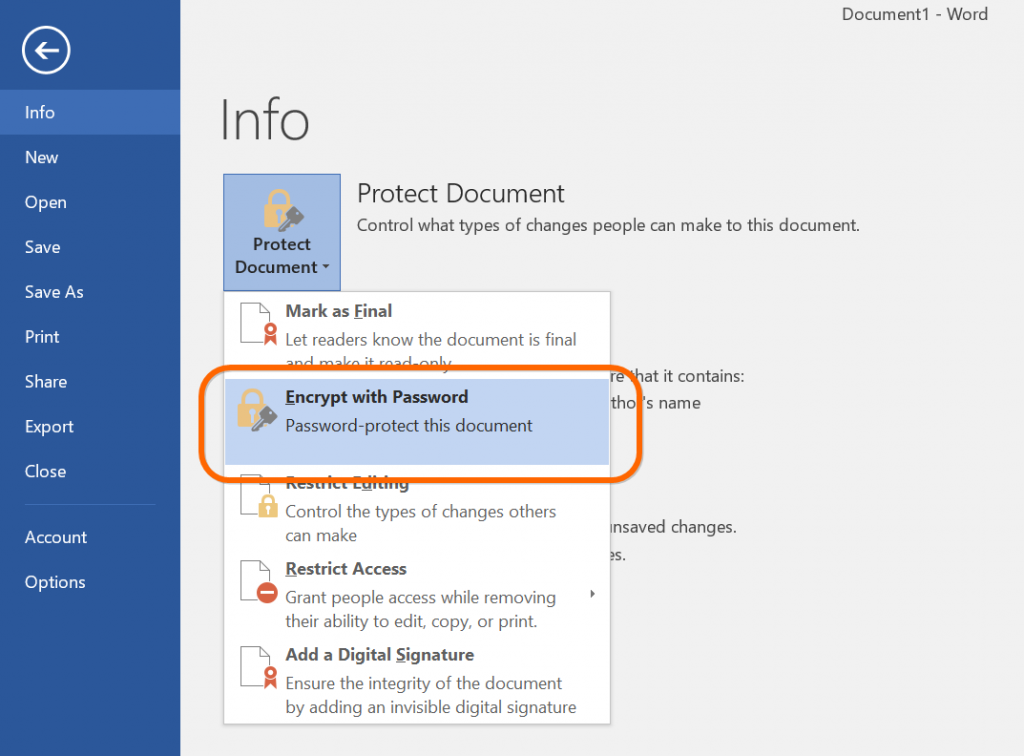Open Word Options
Screen dimensions: 1024x756
(55, 582)
